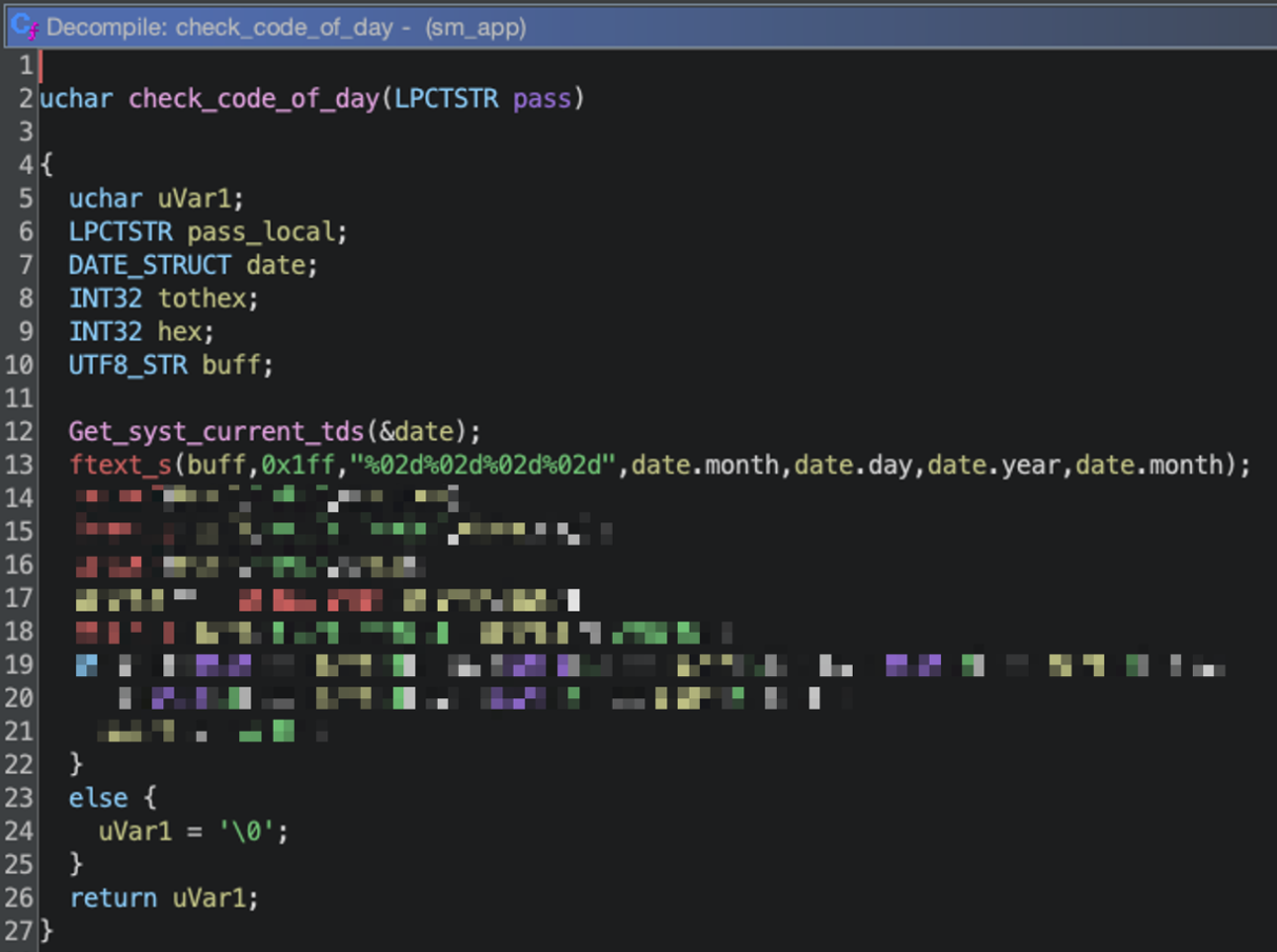Click the "else" keyword on line 23
The height and width of the screenshot is (952, 1277).
click(98, 799)
